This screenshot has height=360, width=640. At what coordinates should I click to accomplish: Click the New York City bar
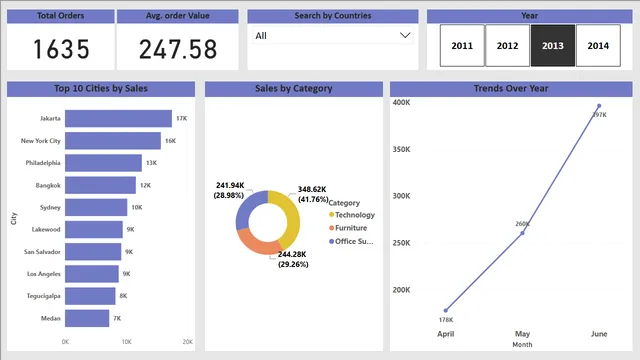(x=113, y=140)
